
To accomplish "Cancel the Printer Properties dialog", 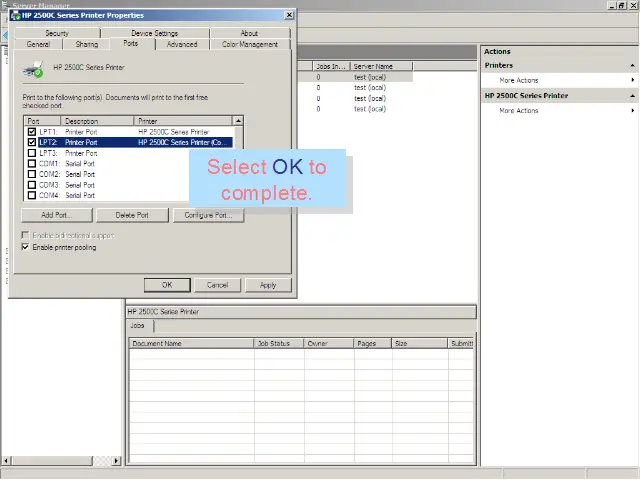I will pos(217,285).
